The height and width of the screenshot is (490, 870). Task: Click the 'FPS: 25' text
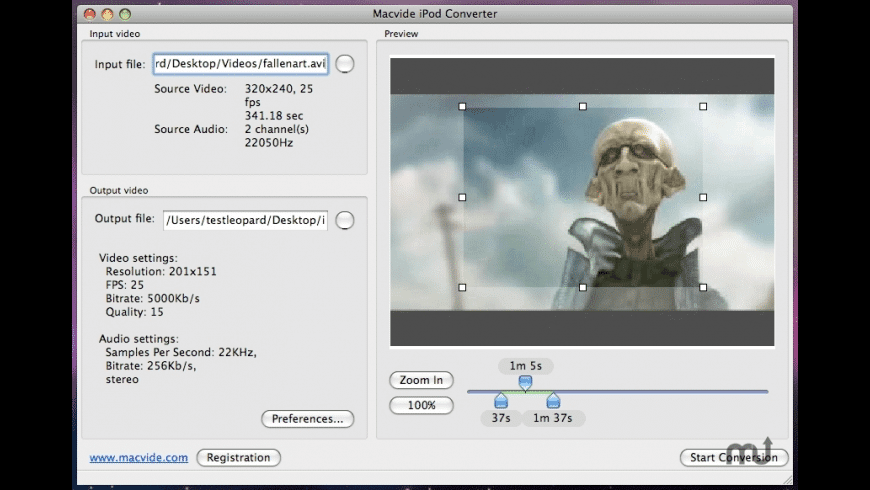coord(124,285)
